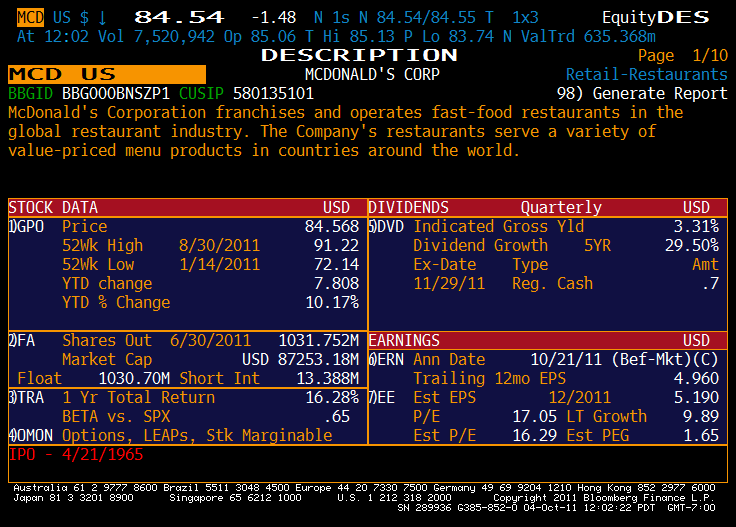Screen dimensions: 736x527
Task: Click the Lo 83.74 low price
Action: (458, 37)
